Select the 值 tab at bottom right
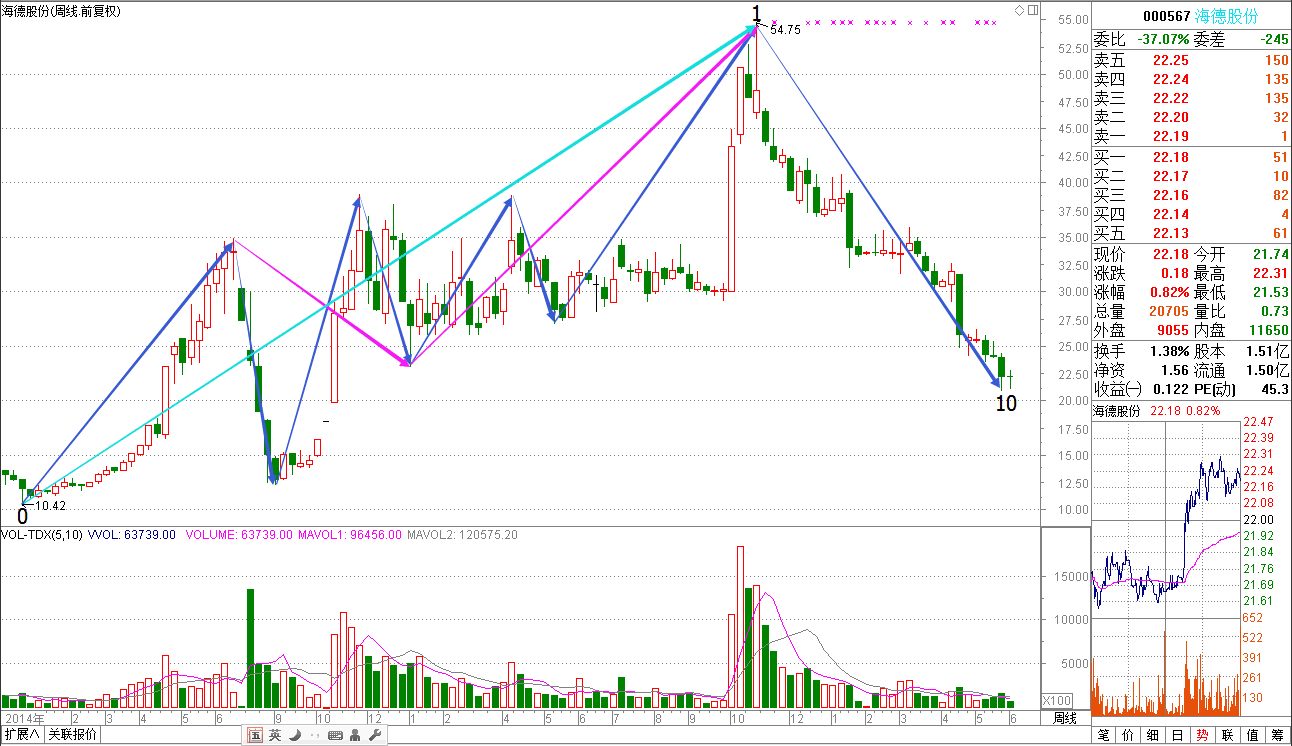Image resolution: width=1292 pixels, height=746 pixels. coord(1252,735)
